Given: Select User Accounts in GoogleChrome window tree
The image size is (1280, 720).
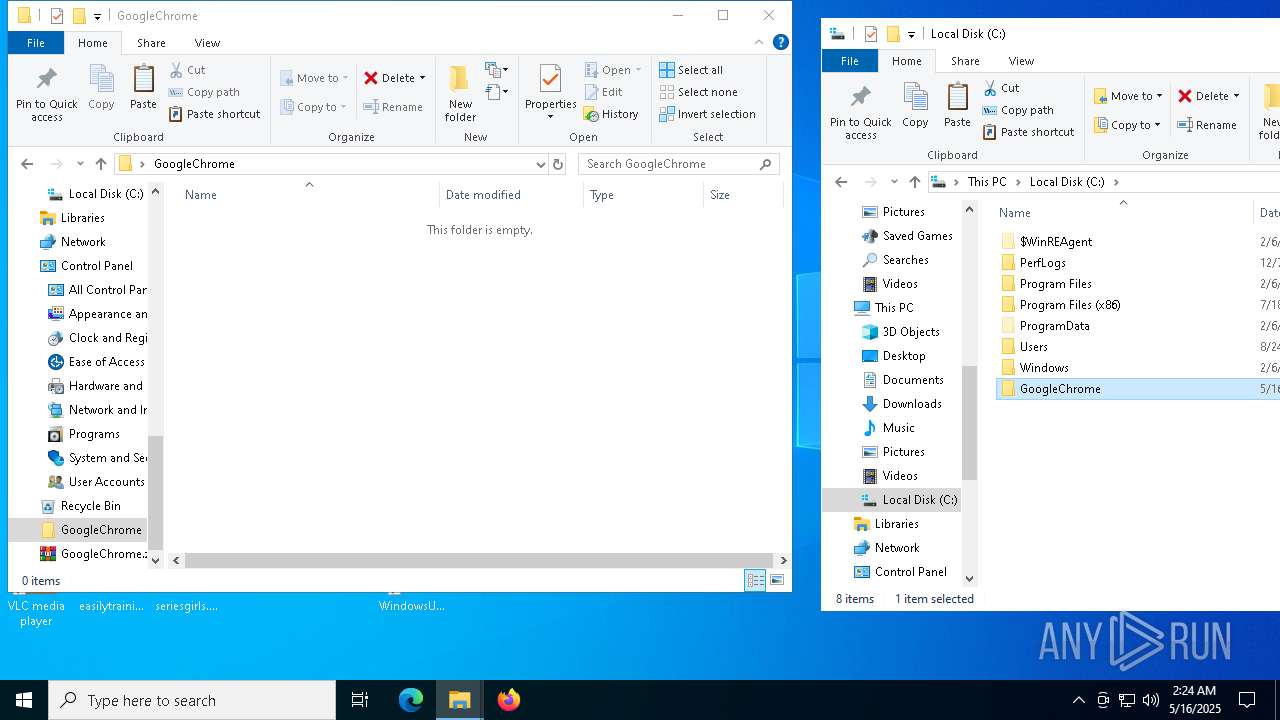Looking at the screenshot, I should point(106,482).
